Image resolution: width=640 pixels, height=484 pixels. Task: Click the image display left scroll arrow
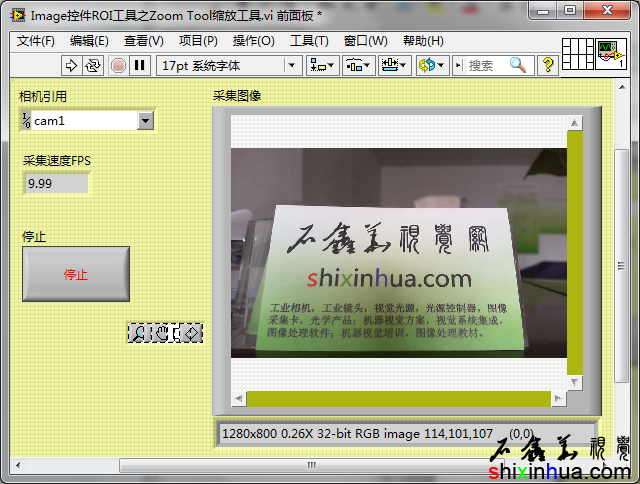pyautogui.click(x=239, y=398)
